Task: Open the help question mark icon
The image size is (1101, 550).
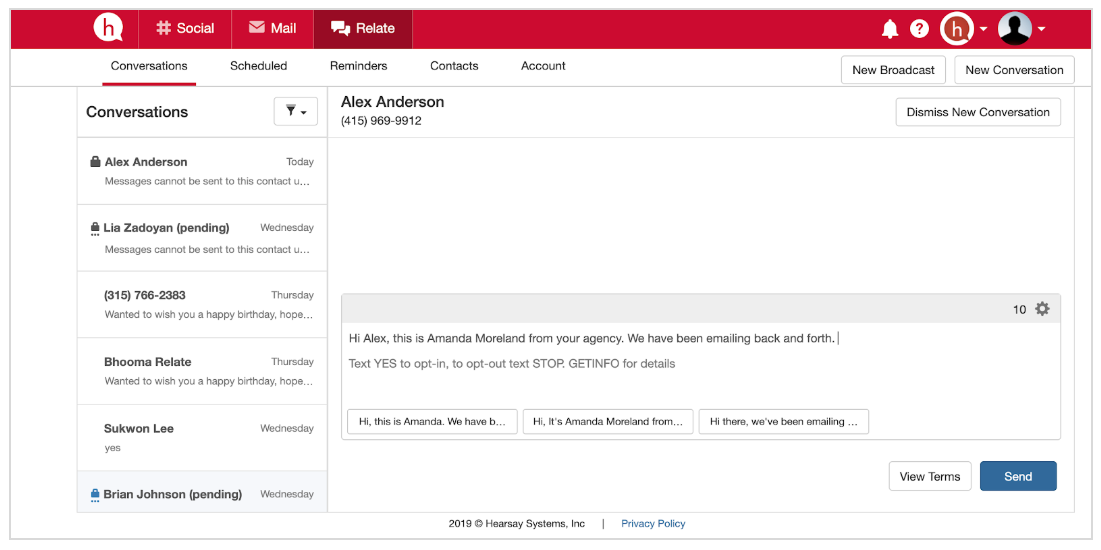Action: coord(919,29)
